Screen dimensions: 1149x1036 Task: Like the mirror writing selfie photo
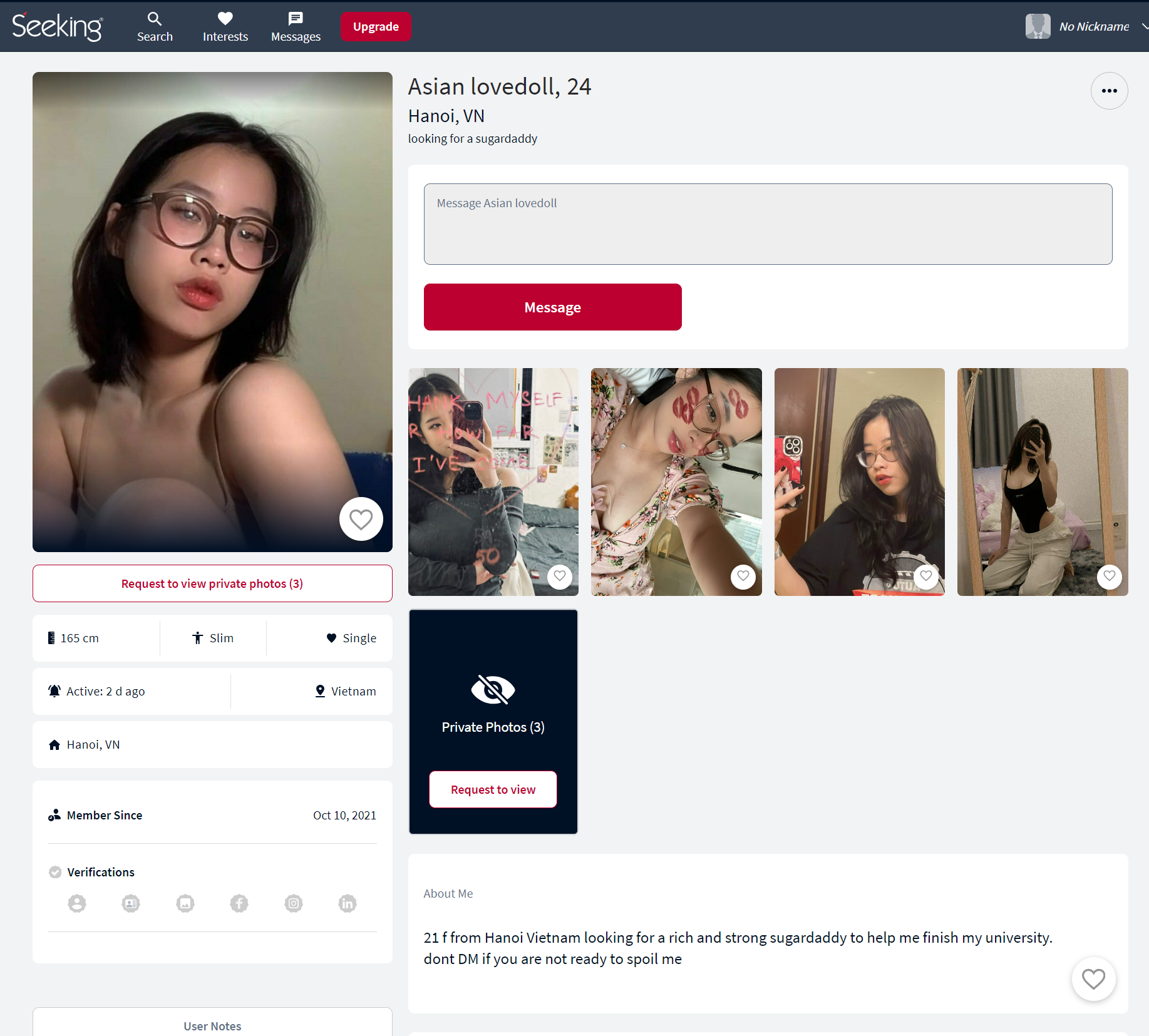click(559, 576)
